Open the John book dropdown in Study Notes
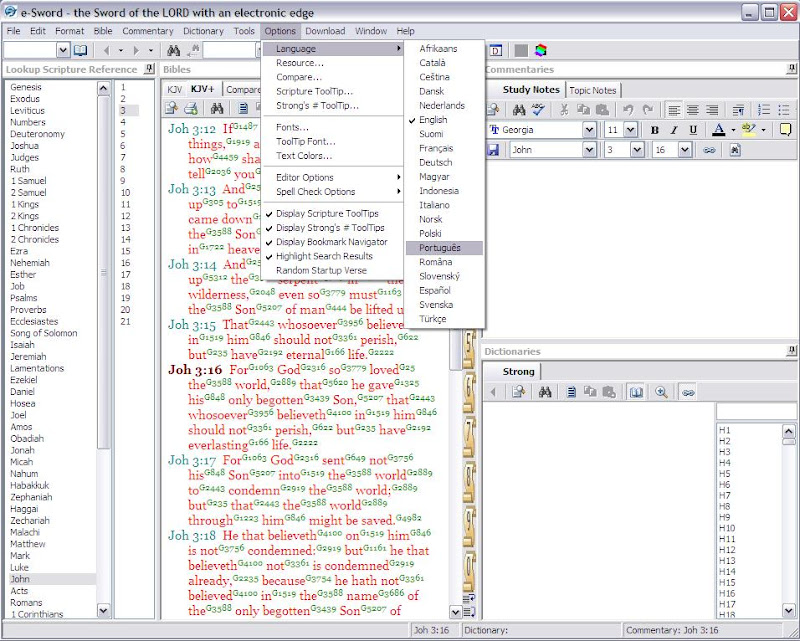The height and width of the screenshot is (641, 800). click(x=589, y=150)
